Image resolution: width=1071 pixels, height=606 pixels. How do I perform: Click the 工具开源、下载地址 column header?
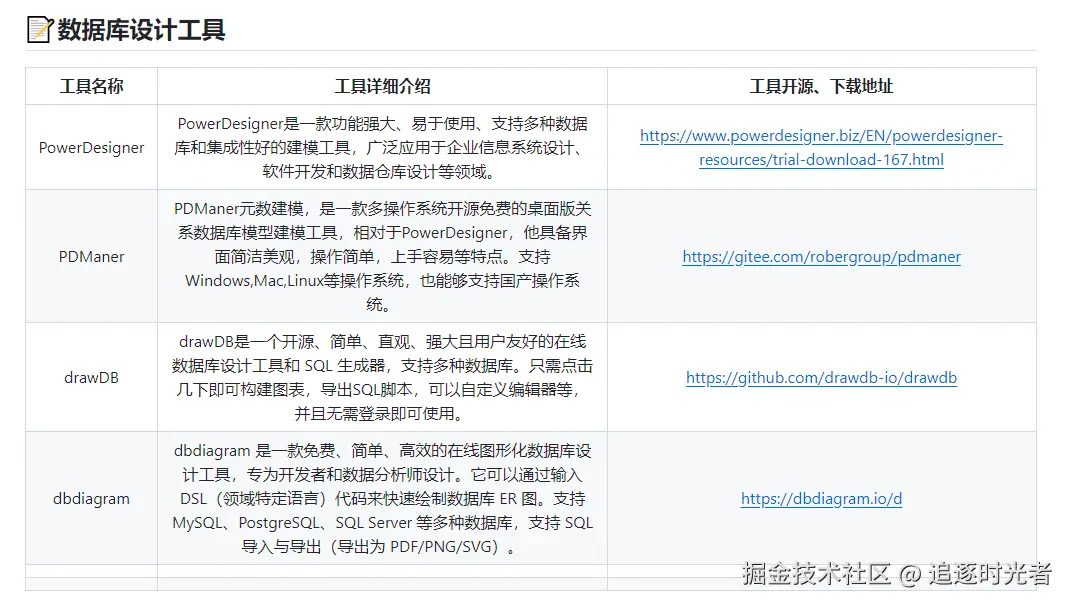(x=821, y=86)
